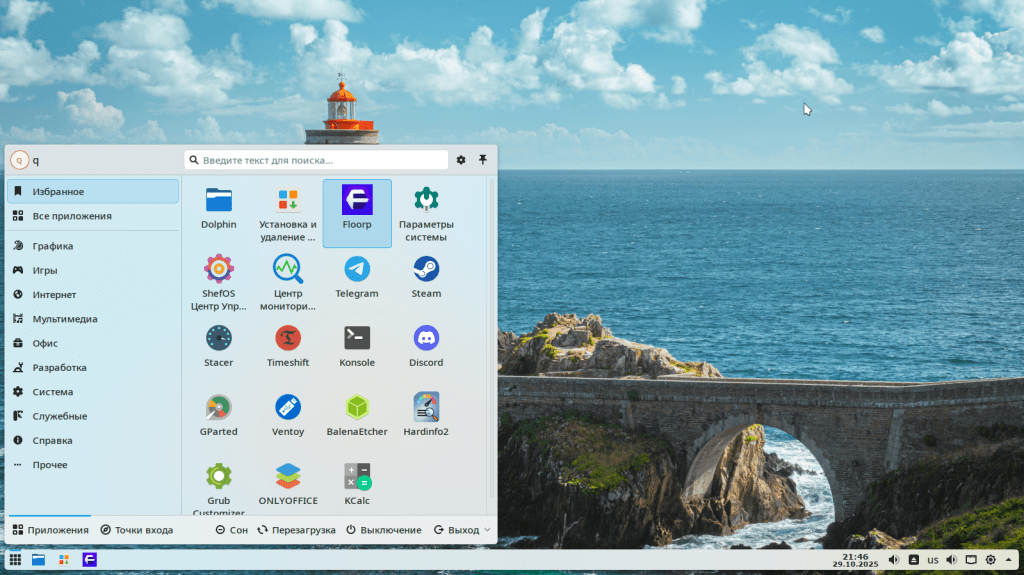The image size is (1024, 575).
Task: Show hidden system tray icons arrow
Action: coord(1010,560)
